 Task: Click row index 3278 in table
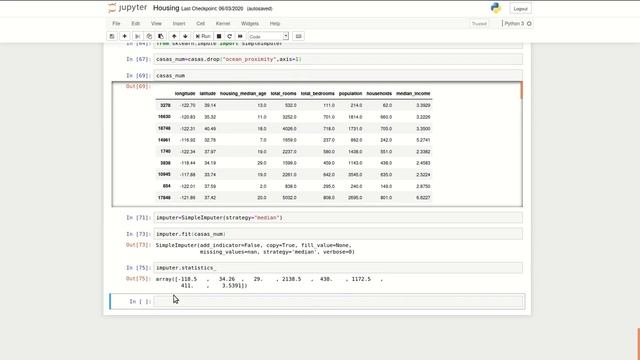pos(165,105)
